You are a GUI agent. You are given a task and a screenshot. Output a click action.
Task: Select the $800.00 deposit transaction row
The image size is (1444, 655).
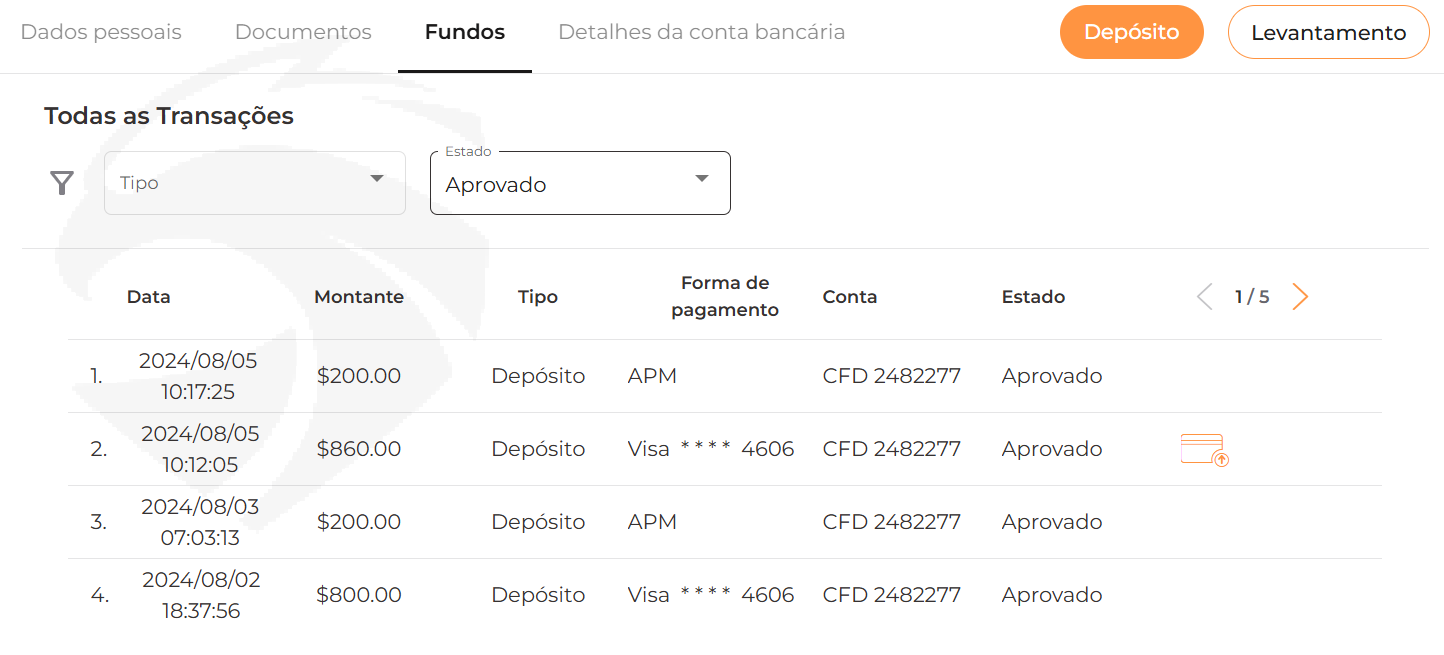coord(724,595)
